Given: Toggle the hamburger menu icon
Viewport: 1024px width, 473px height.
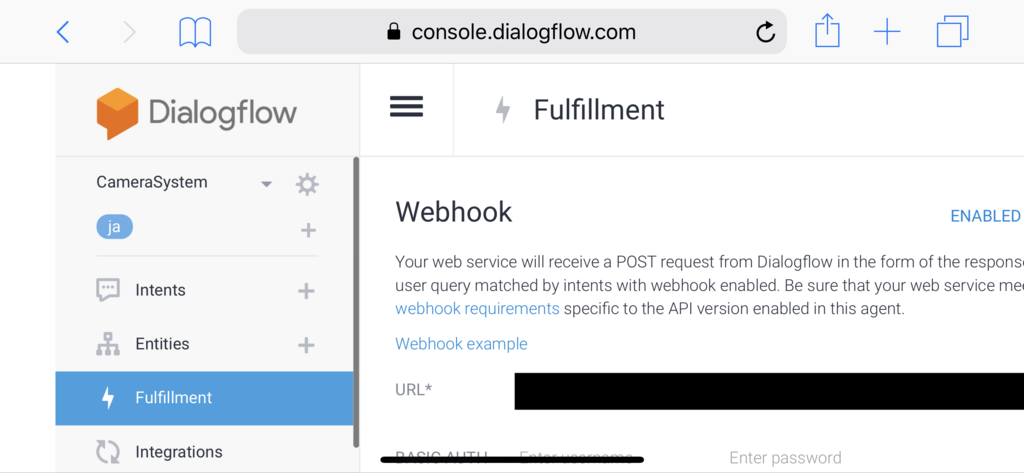Looking at the screenshot, I should 406,106.
